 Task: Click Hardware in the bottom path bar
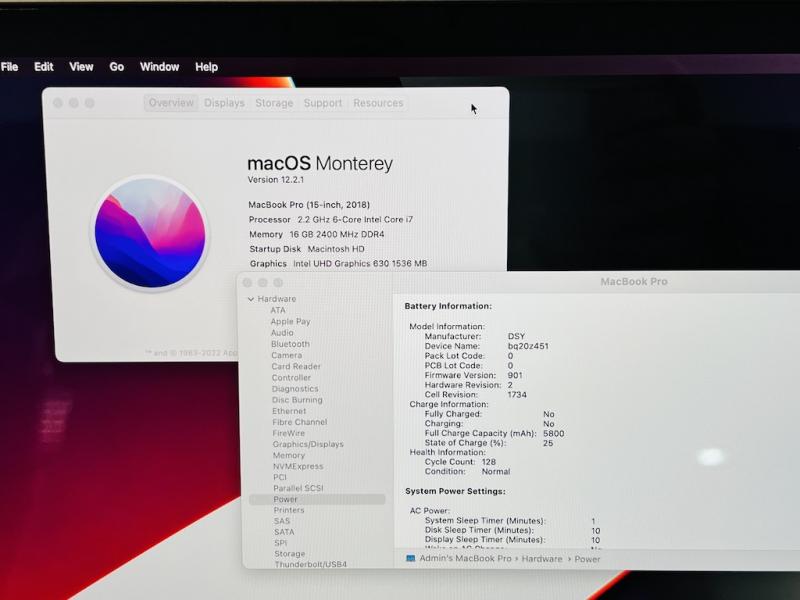[542, 559]
